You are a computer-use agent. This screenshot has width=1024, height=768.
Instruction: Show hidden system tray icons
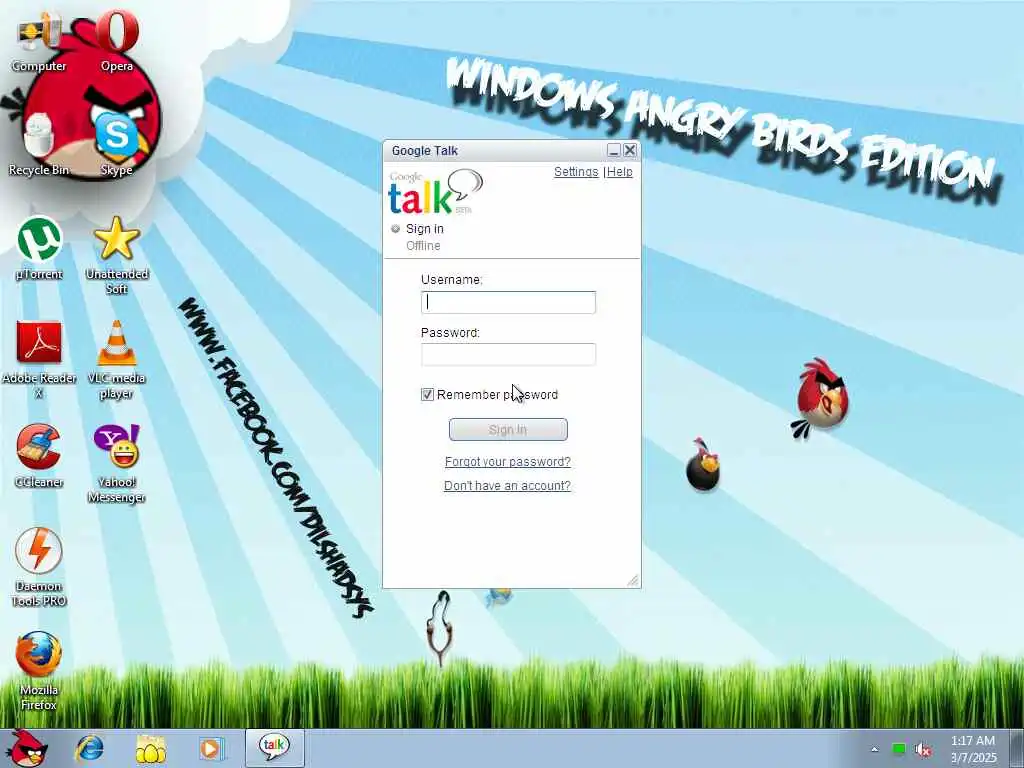(874, 749)
